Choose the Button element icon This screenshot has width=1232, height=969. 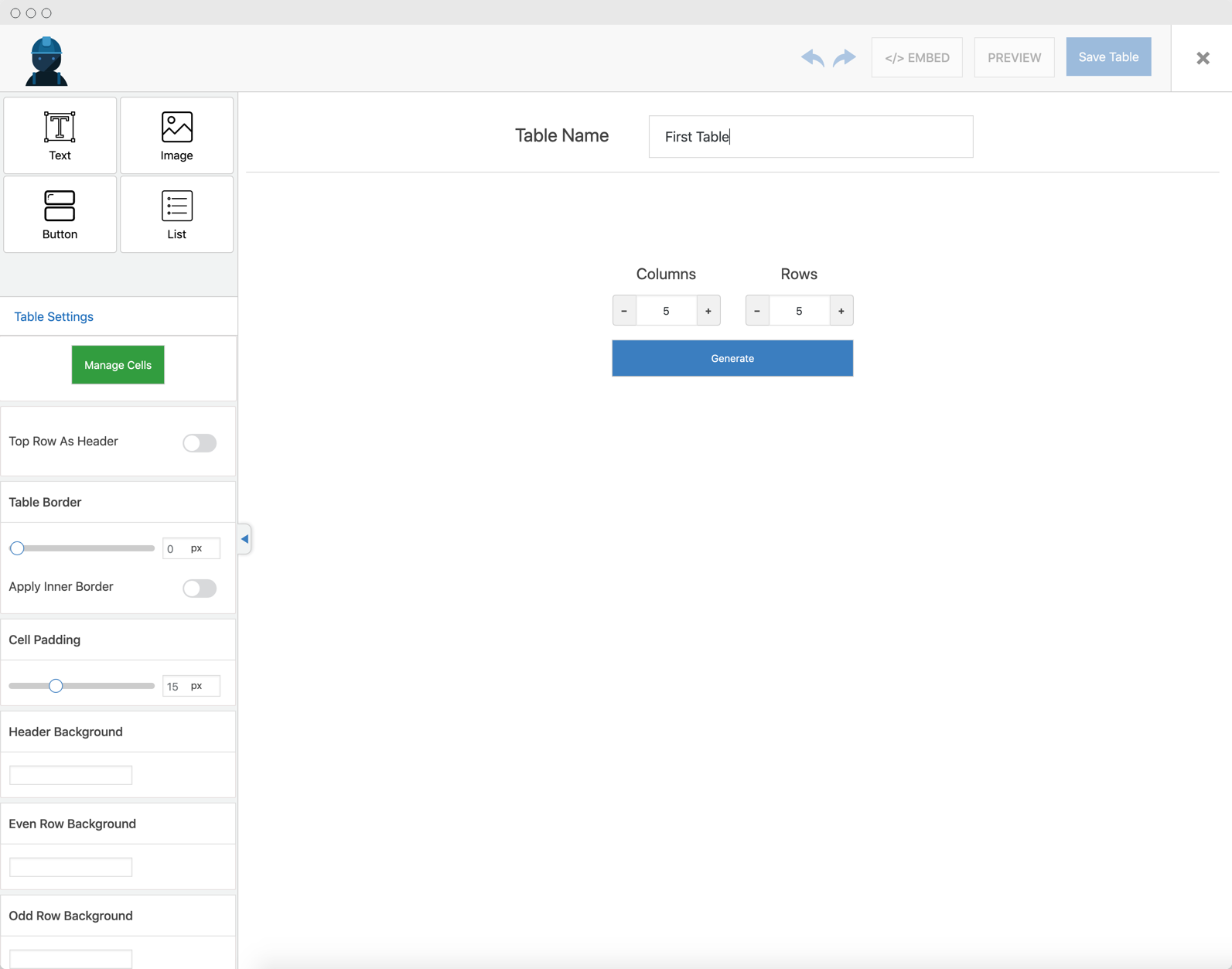pos(60,214)
